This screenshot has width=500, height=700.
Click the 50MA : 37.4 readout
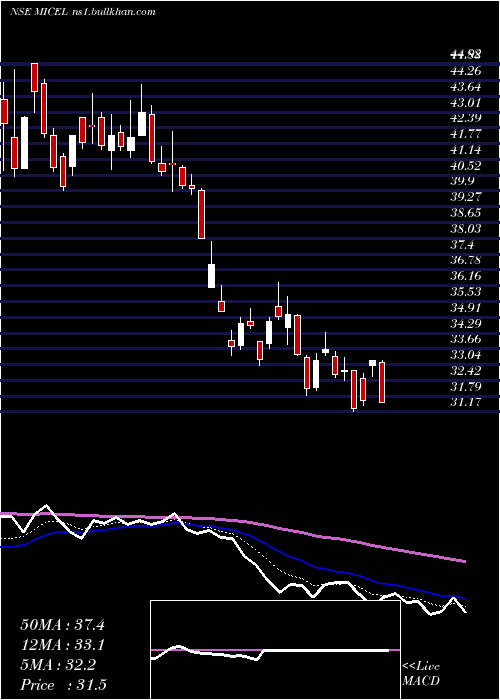62,625
